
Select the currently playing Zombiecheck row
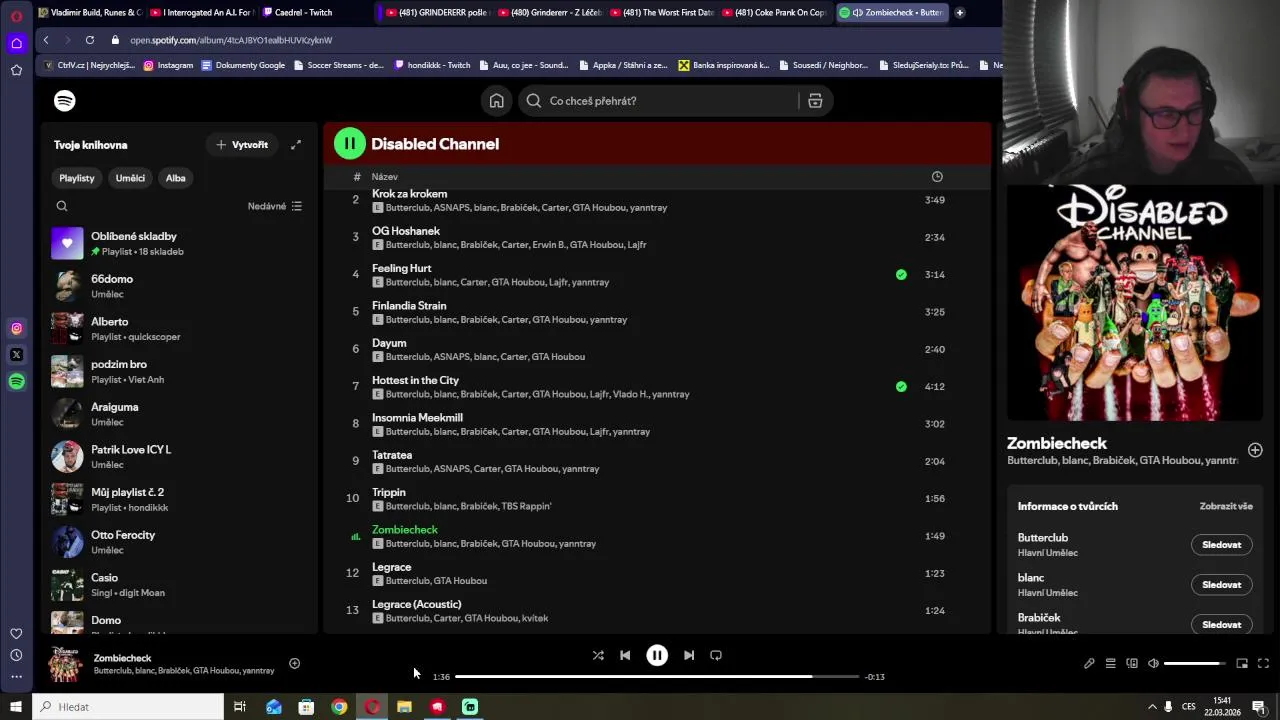[657, 536]
